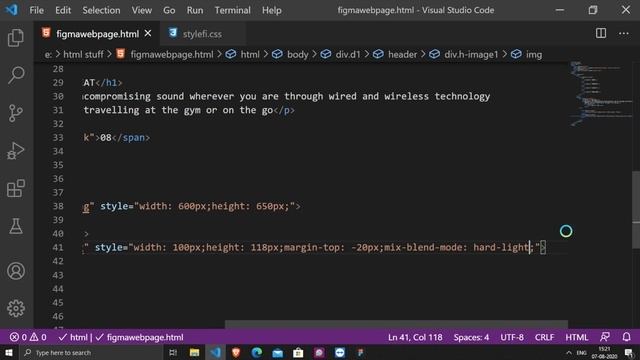Open Microsoft Edge from the taskbar

pyautogui.click(x=257, y=353)
